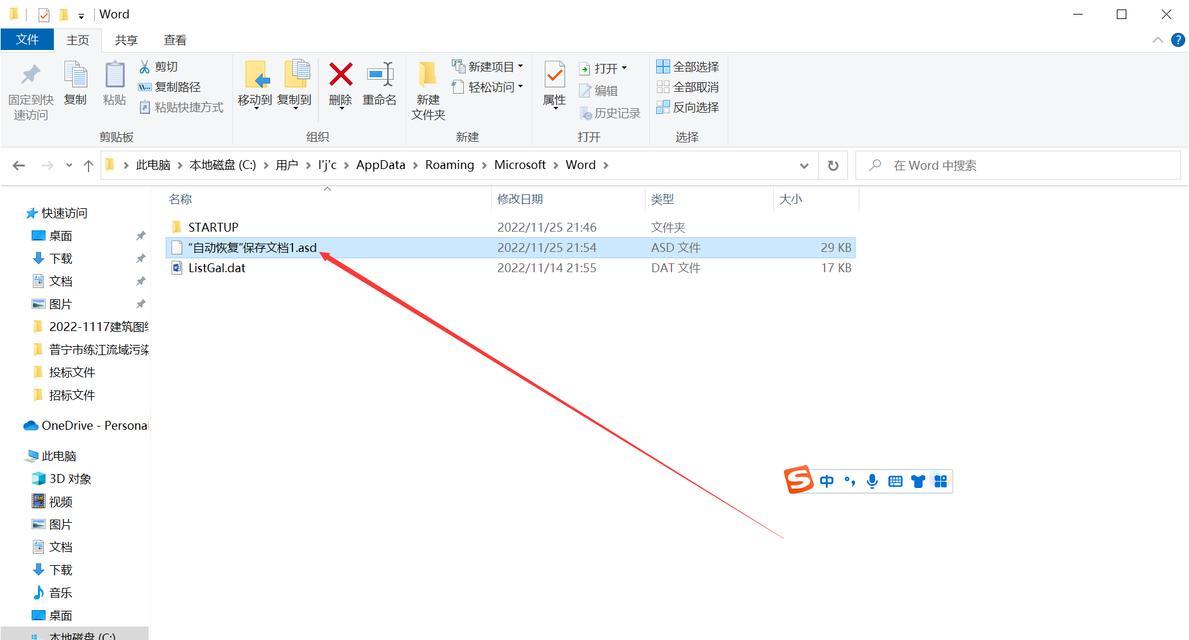Go up one folder level arrow
Viewport: 1189px width, 640px height.
88,165
